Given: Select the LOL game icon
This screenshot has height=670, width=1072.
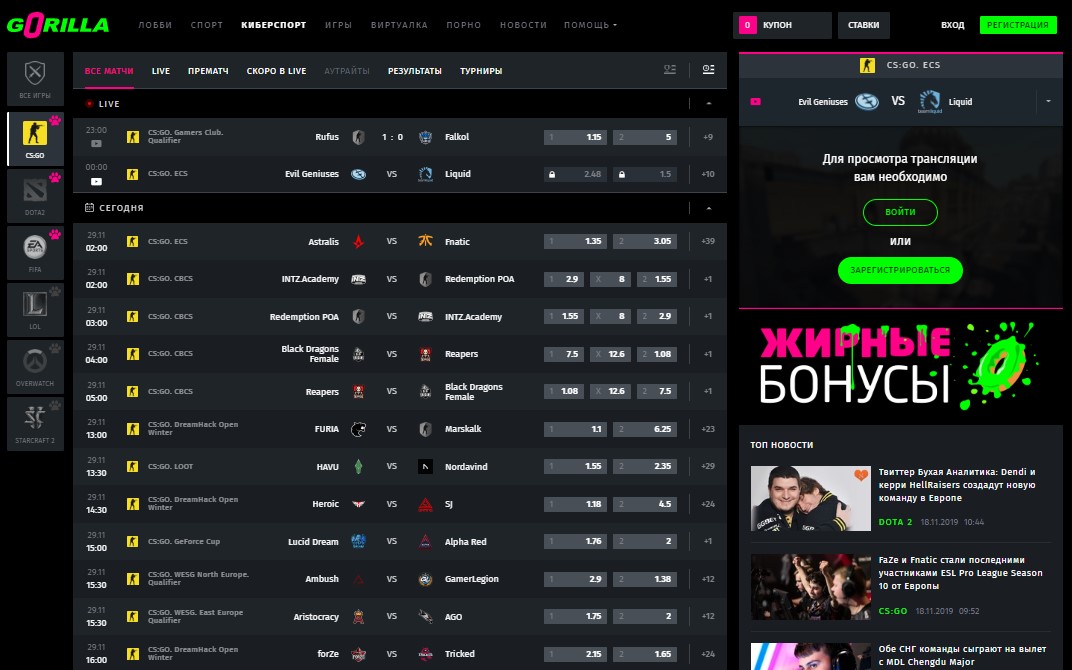Looking at the screenshot, I should point(35,310).
